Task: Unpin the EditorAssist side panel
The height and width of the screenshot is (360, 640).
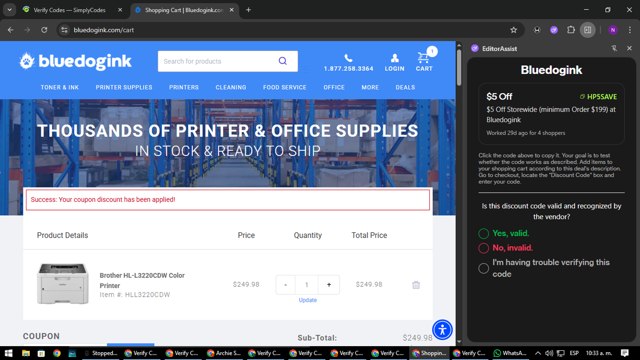Action: [x=614, y=48]
